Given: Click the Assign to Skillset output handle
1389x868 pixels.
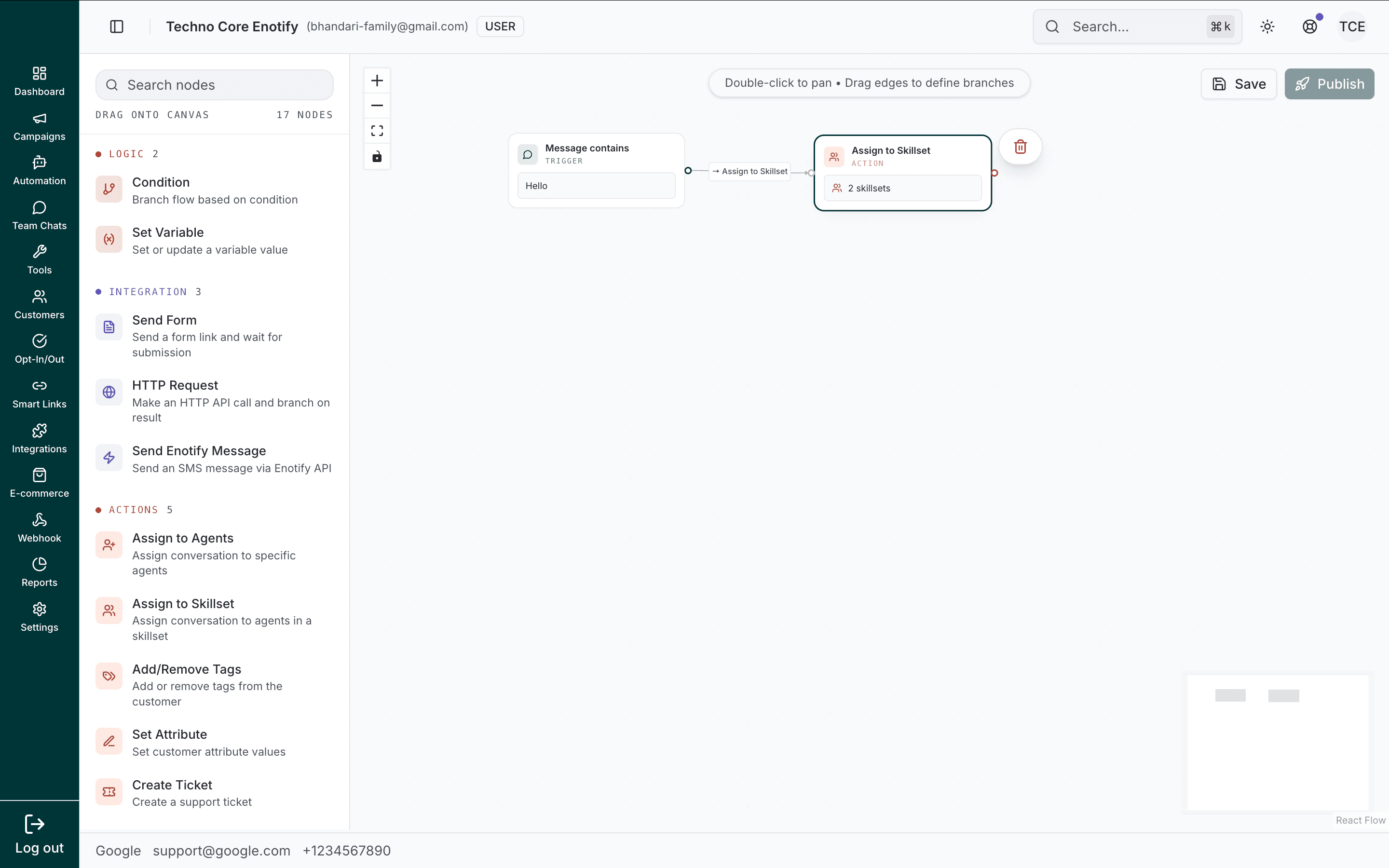Looking at the screenshot, I should (994, 173).
